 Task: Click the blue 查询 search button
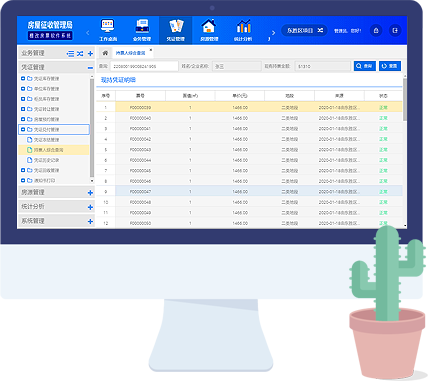pos(365,66)
